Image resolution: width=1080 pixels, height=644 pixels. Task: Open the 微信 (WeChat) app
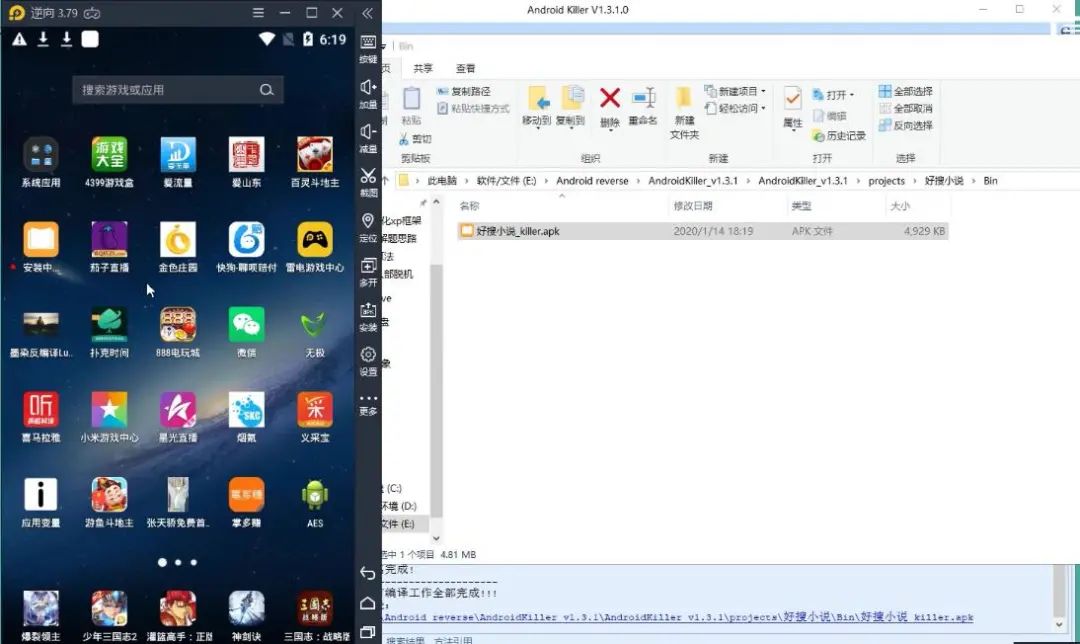coord(247,324)
